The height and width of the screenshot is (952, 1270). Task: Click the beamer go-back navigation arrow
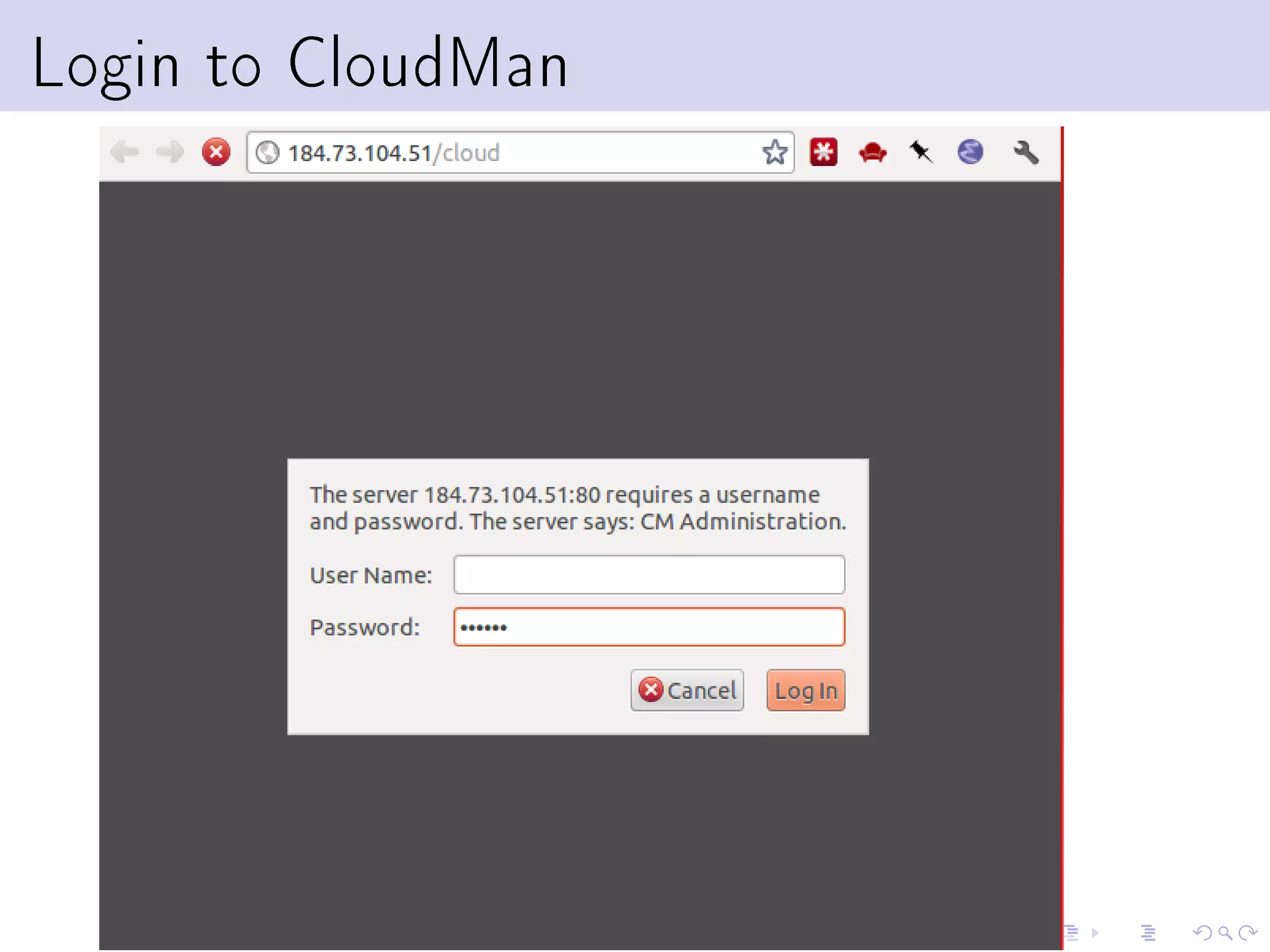click(1202, 932)
